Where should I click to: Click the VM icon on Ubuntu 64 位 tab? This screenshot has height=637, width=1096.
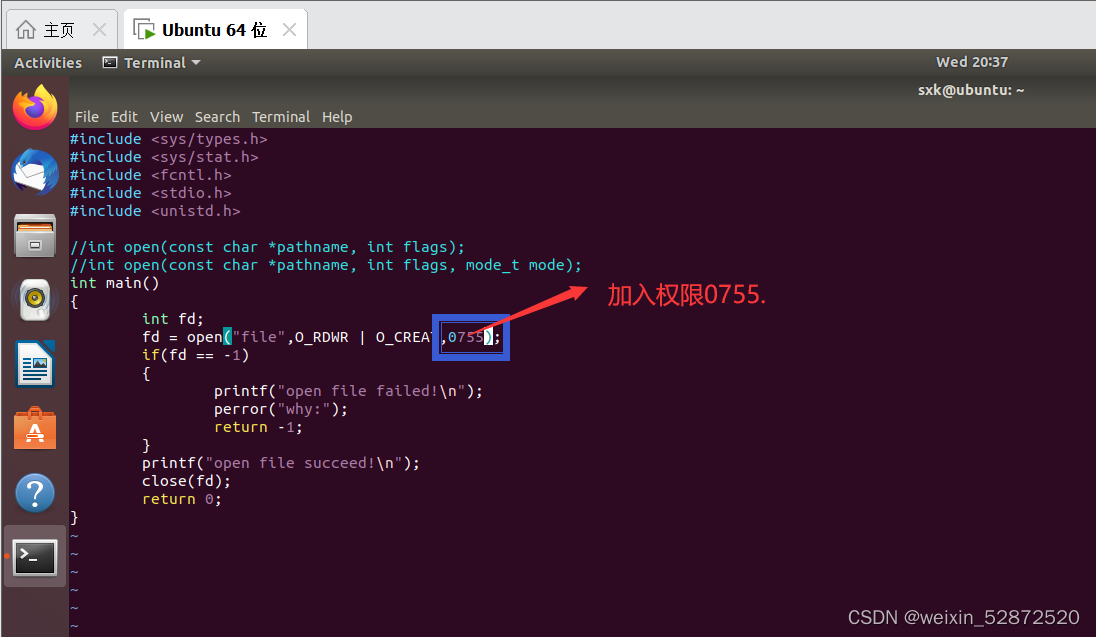(x=144, y=30)
